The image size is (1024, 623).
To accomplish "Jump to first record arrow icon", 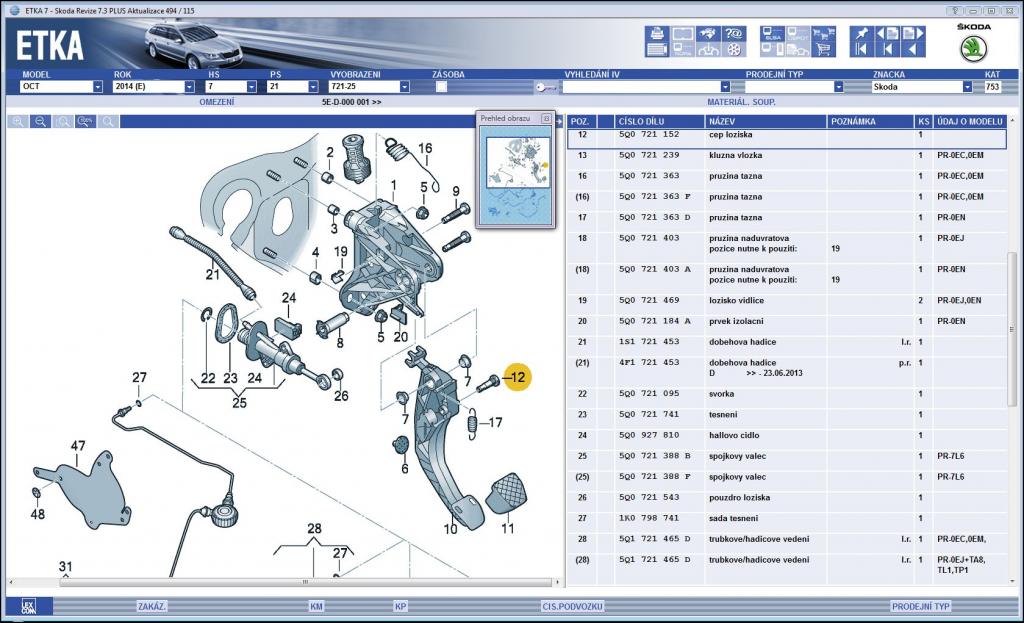I will (861, 49).
